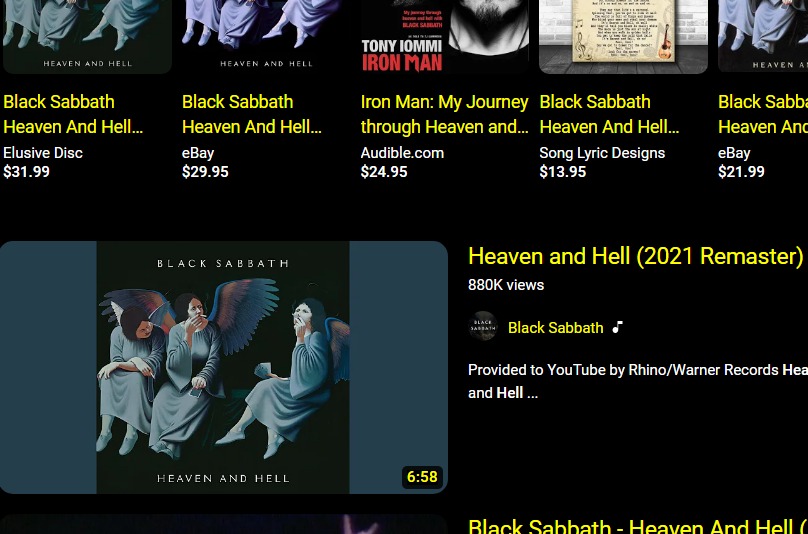Click the $31.99 price under Elusive Disc
The image size is (808, 534).
(26, 172)
